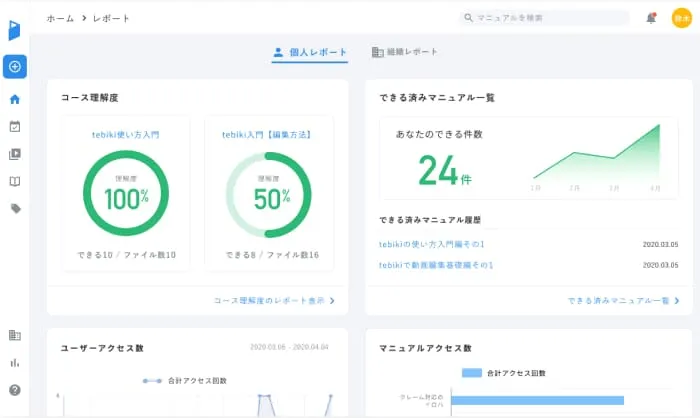Screen dimensions: 700x418
Task: Click the 50% understanding ring
Action: tap(268, 195)
